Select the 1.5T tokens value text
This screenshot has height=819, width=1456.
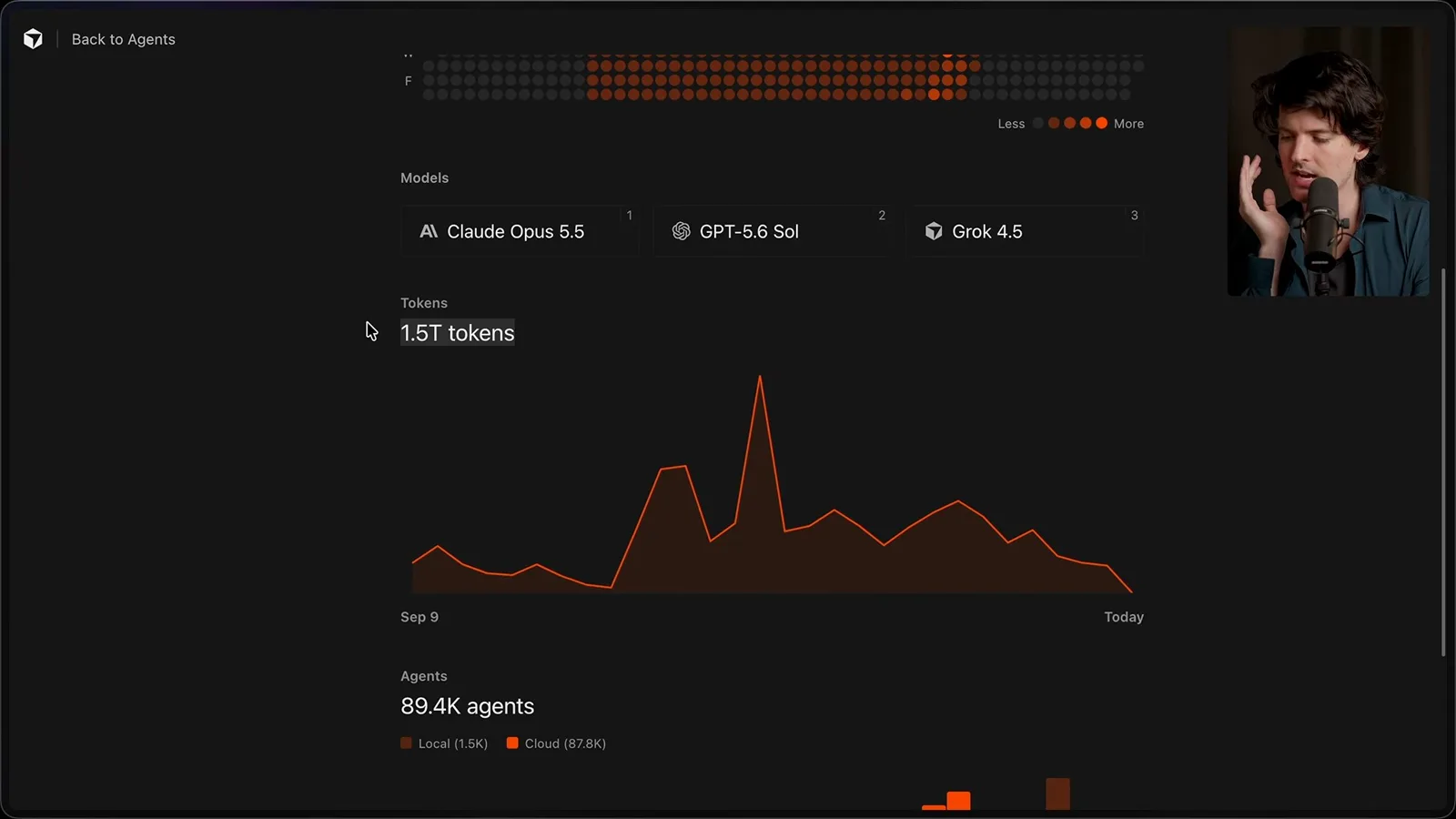tap(458, 333)
